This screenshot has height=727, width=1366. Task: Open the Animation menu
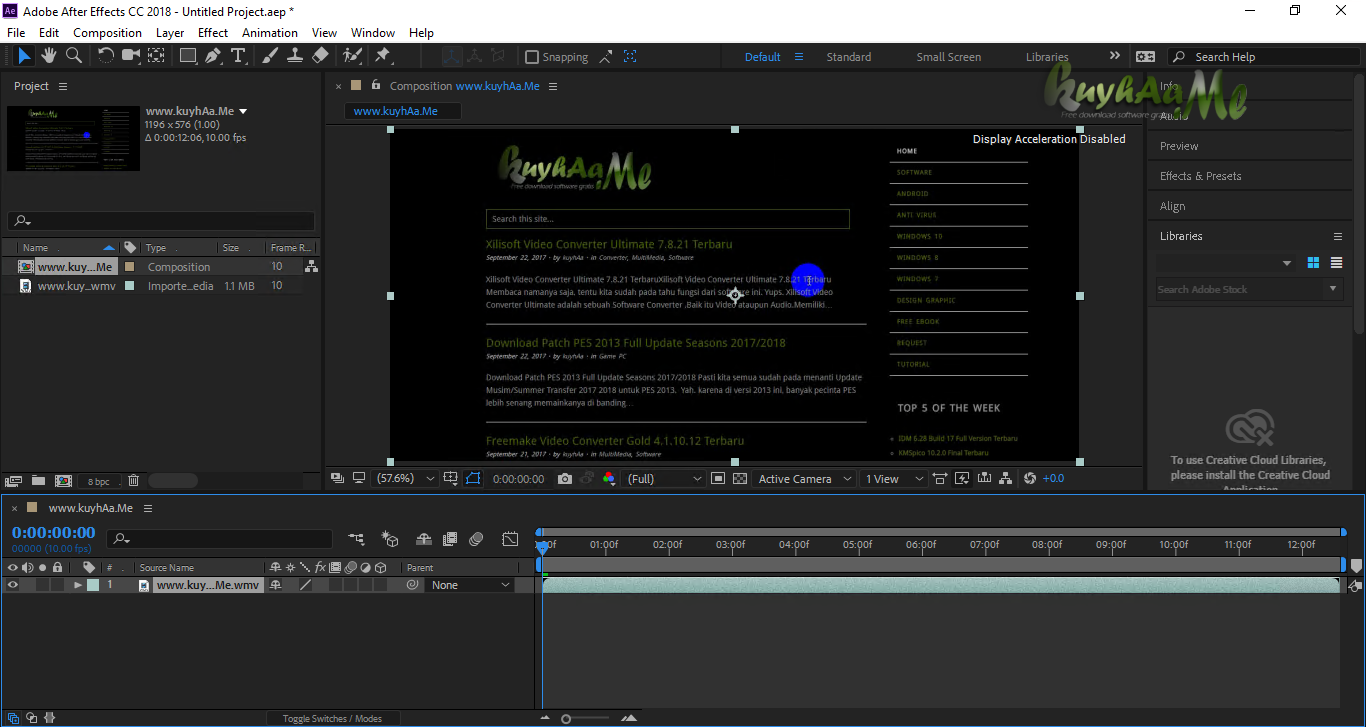point(270,32)
